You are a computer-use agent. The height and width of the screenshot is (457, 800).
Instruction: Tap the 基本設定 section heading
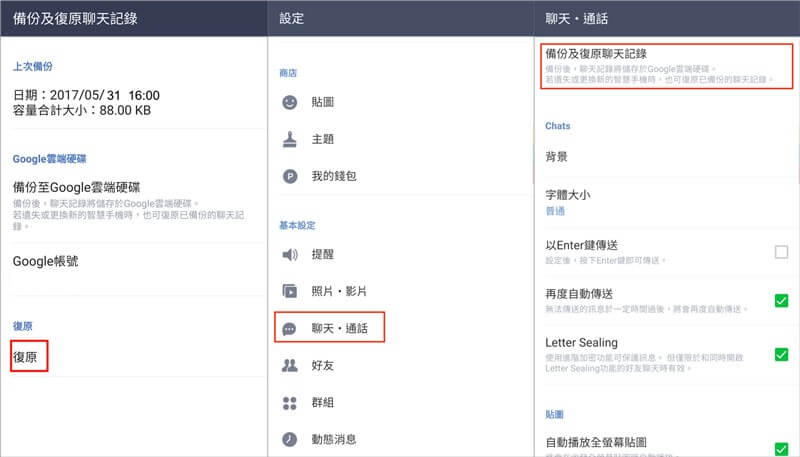[x=297, y=225]
